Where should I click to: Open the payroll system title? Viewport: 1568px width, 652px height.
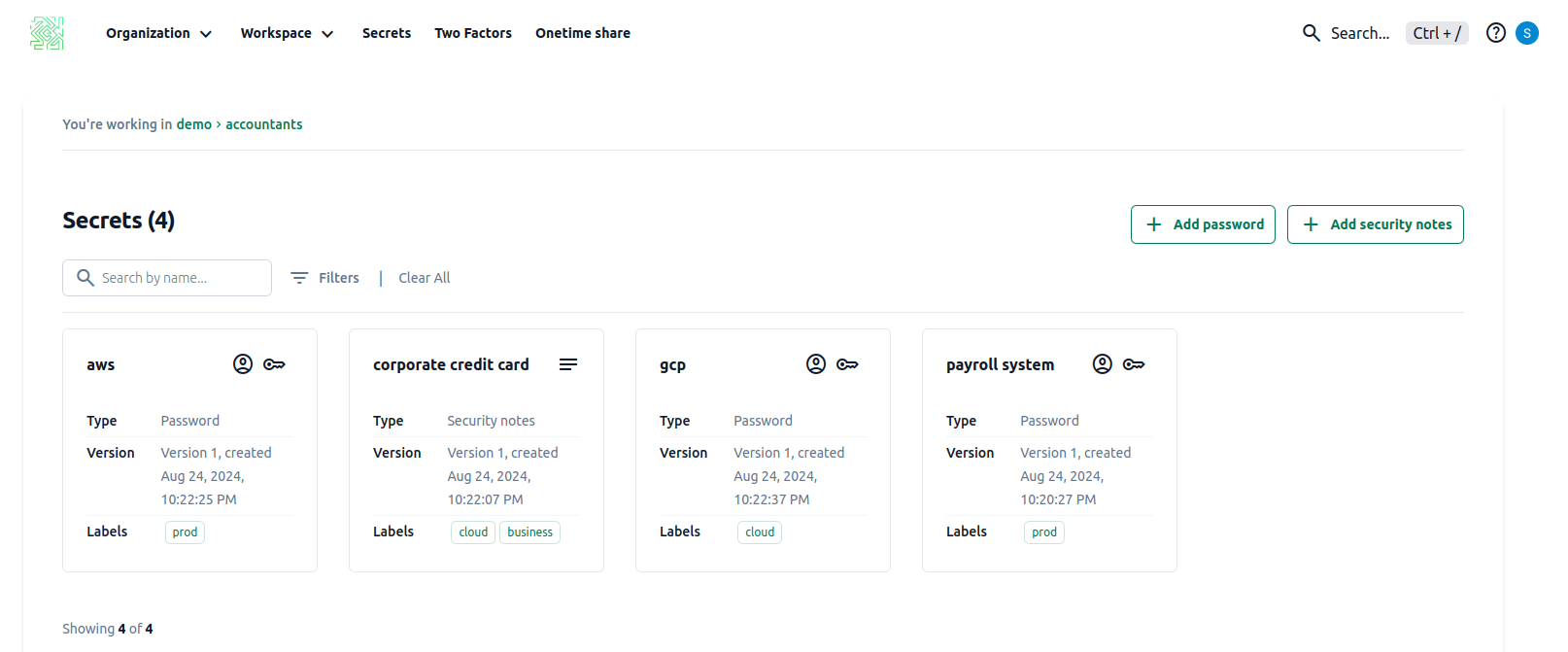tap(1000, 365)
